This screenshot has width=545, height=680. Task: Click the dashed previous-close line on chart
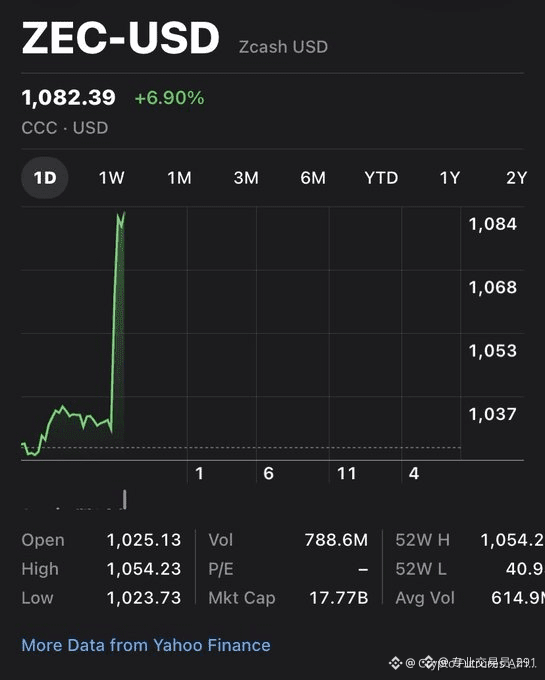[x=241, y=447]
